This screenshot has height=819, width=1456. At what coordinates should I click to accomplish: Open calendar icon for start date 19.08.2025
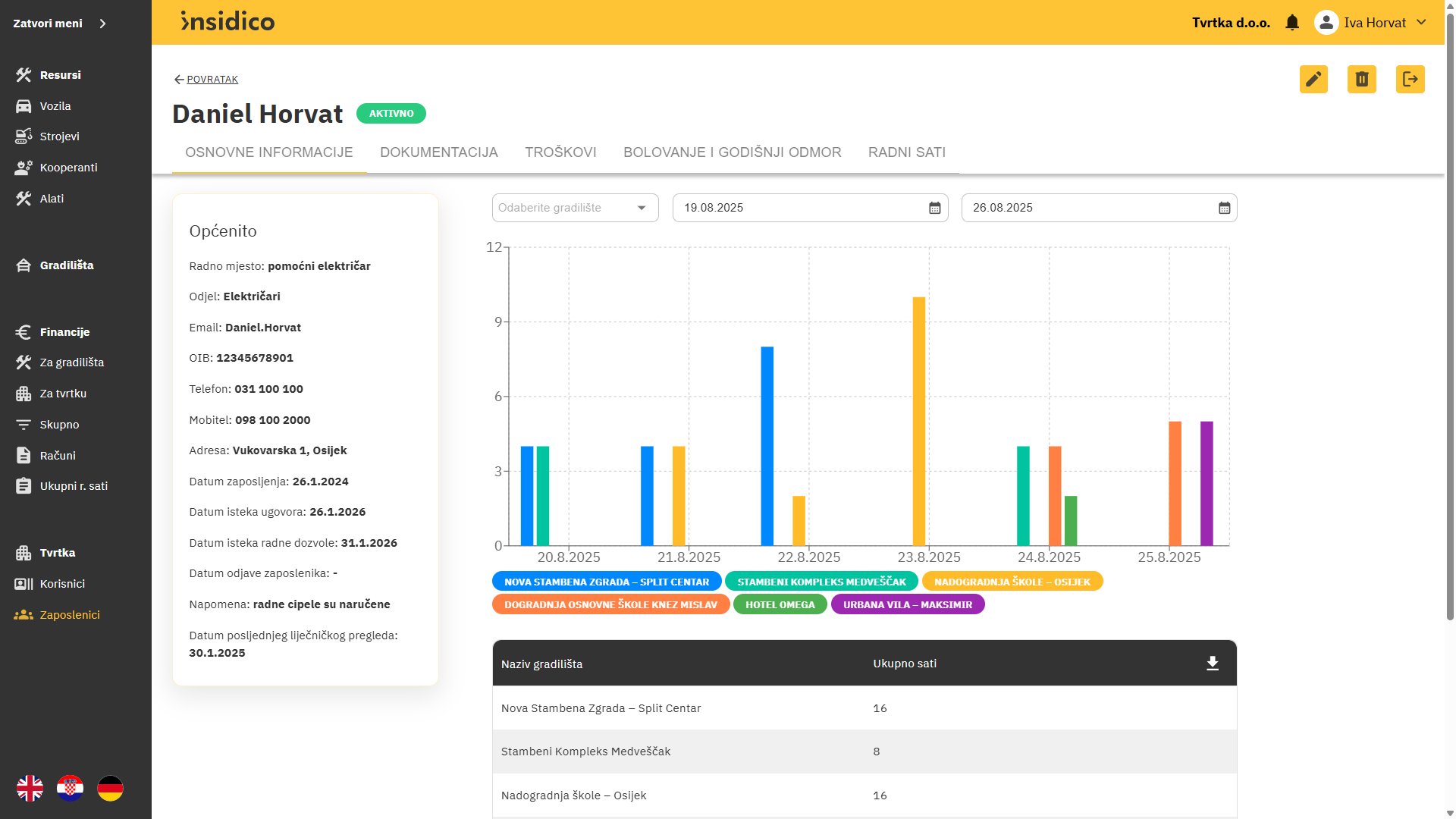[x=934, y=208]
